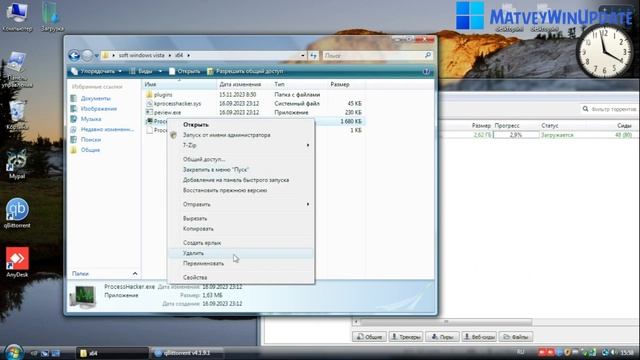Click the ProcessHacker preview thumbnail in details pane
The width and height of the screenshot is (640, 360).
[x=82, y=297]
